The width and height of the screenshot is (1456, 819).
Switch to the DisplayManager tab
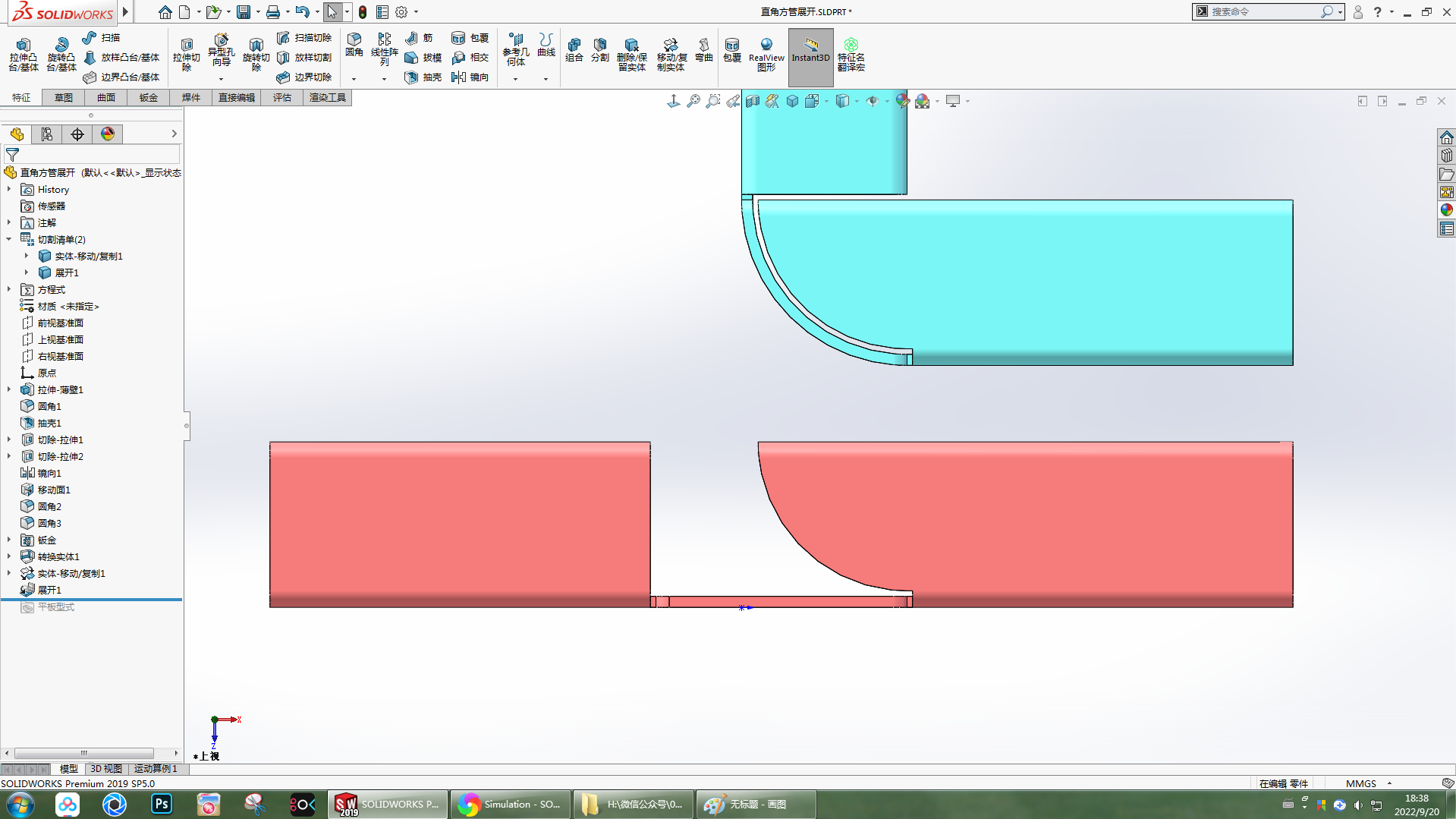tap(108, 134)
